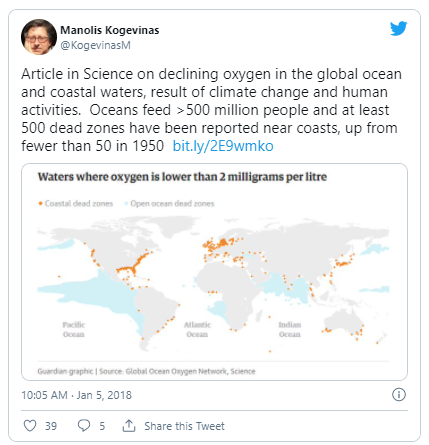Viewport: 429px width, 445px height.
Task: Click the orange Coastal dead zones legend dot
Action: pos(41,203)
